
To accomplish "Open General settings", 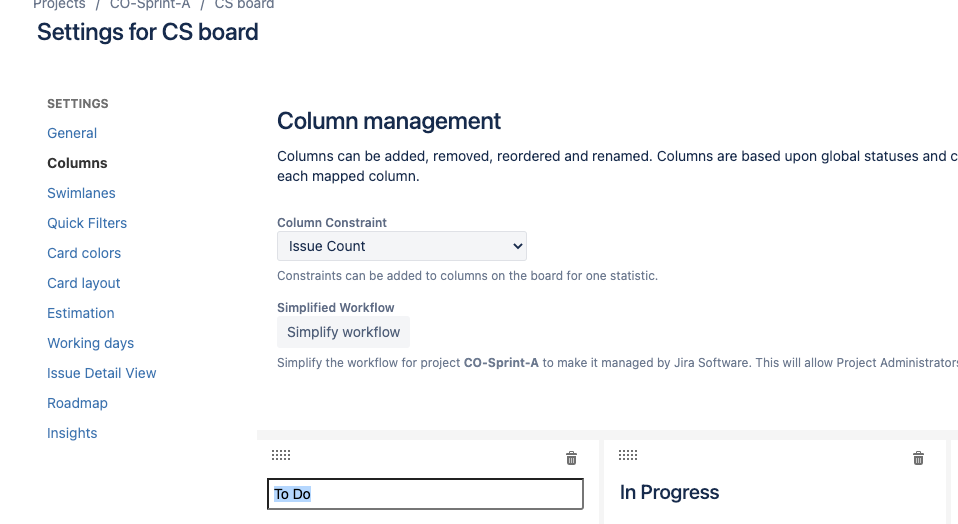I will point(72,133).
